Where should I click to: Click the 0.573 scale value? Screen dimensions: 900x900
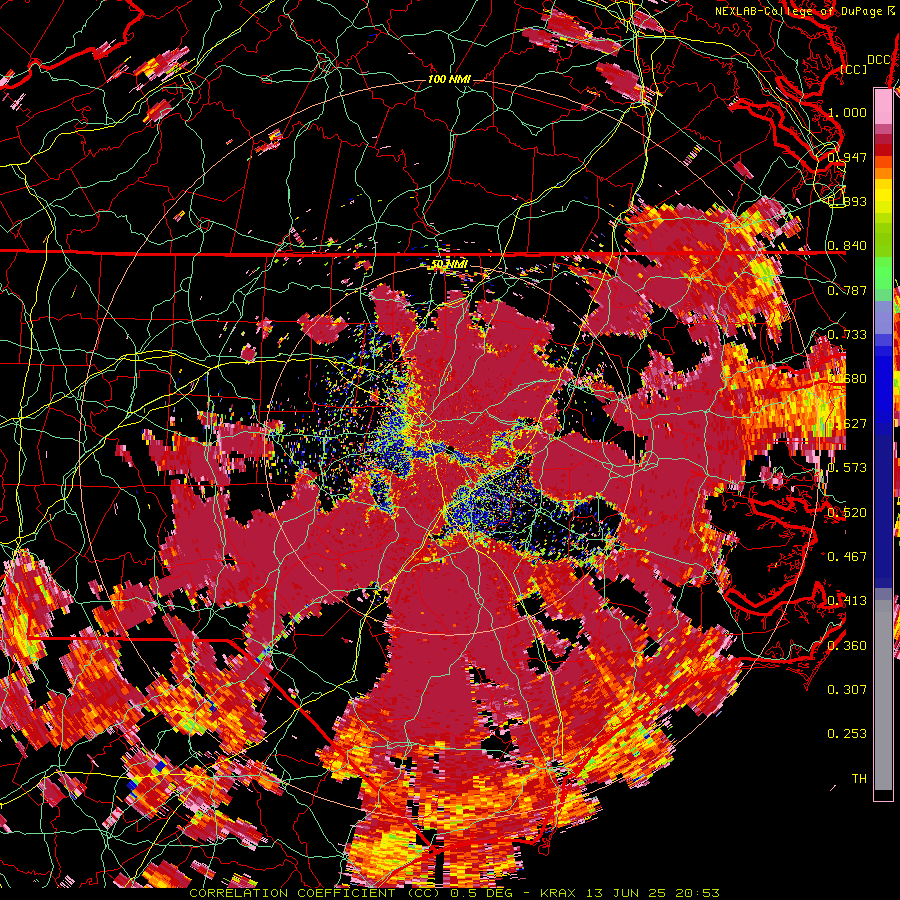tap(847, 467)
